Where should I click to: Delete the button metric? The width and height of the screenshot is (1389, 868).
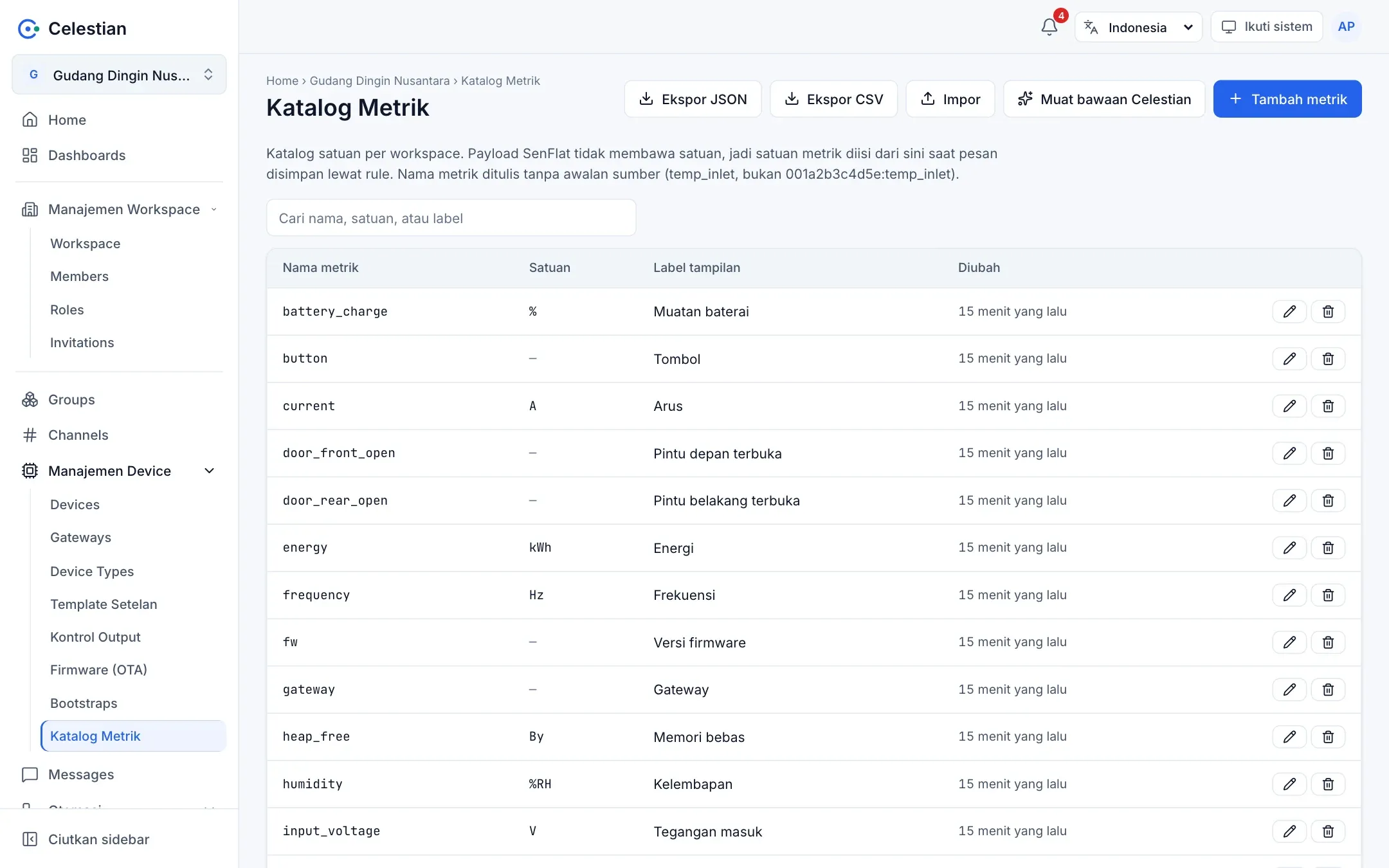click(1328, 359)
